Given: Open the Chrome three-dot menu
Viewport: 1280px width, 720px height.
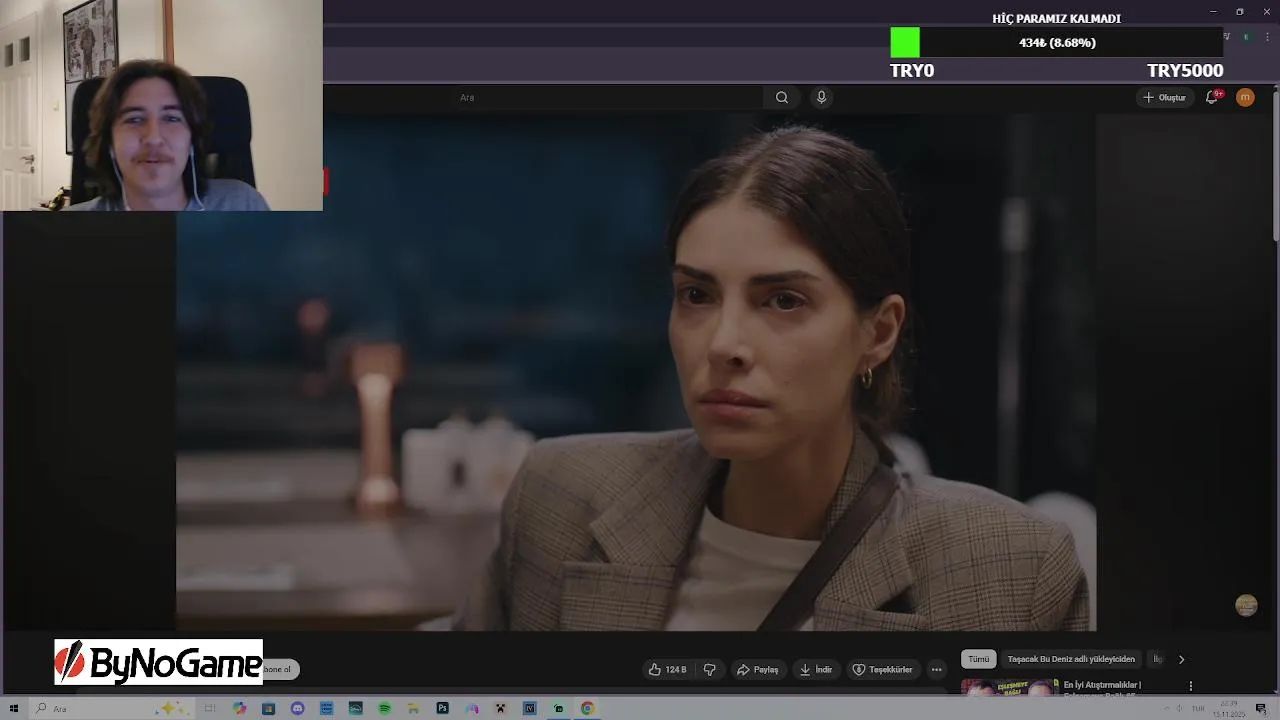Looking at the screenshot, I should pos(1266,37).
